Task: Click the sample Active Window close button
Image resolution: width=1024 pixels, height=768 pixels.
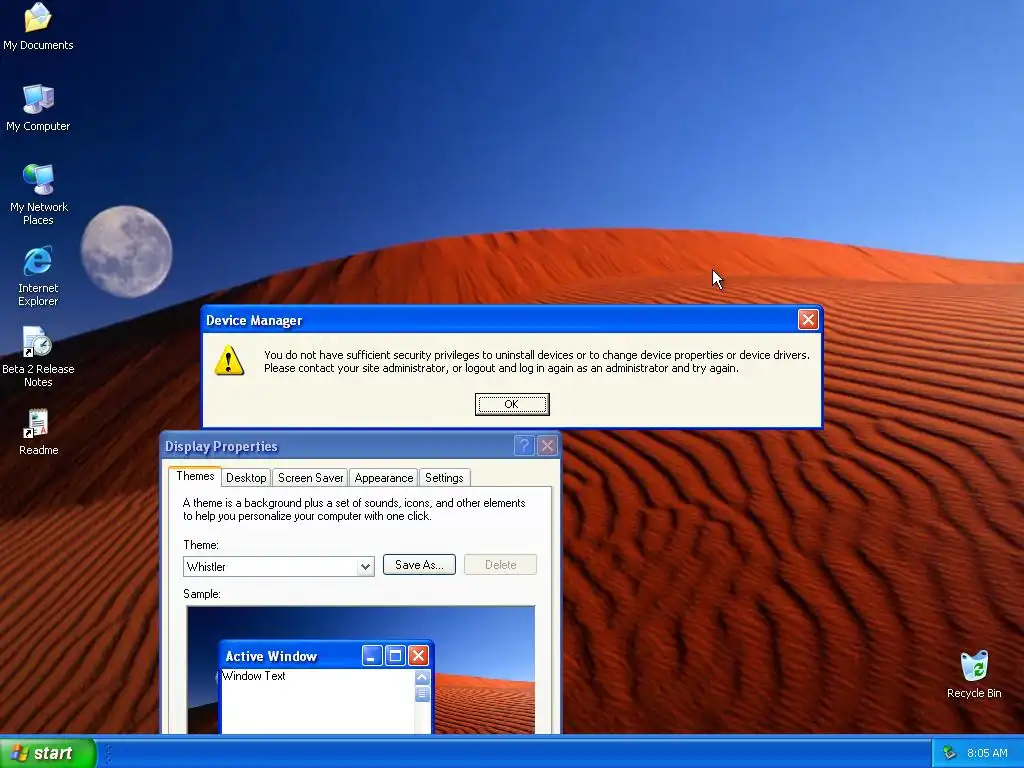Action: coord(418,656)
